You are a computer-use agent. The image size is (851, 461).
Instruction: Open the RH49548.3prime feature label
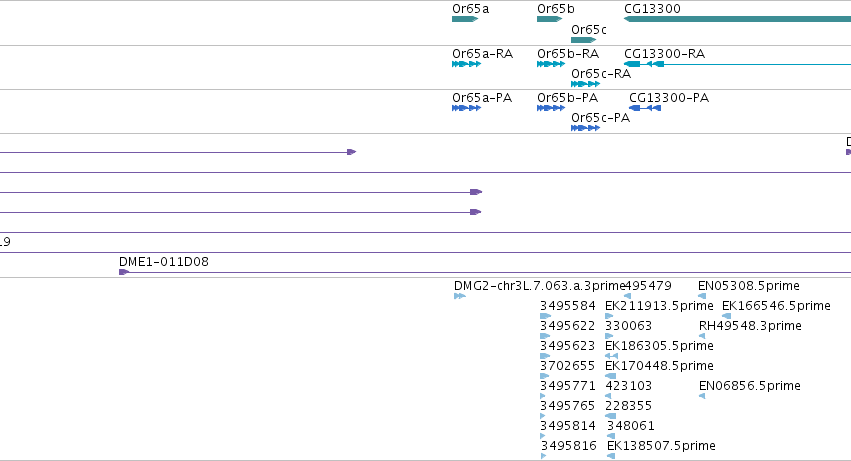pyautogui.click(x=750, y=326)
